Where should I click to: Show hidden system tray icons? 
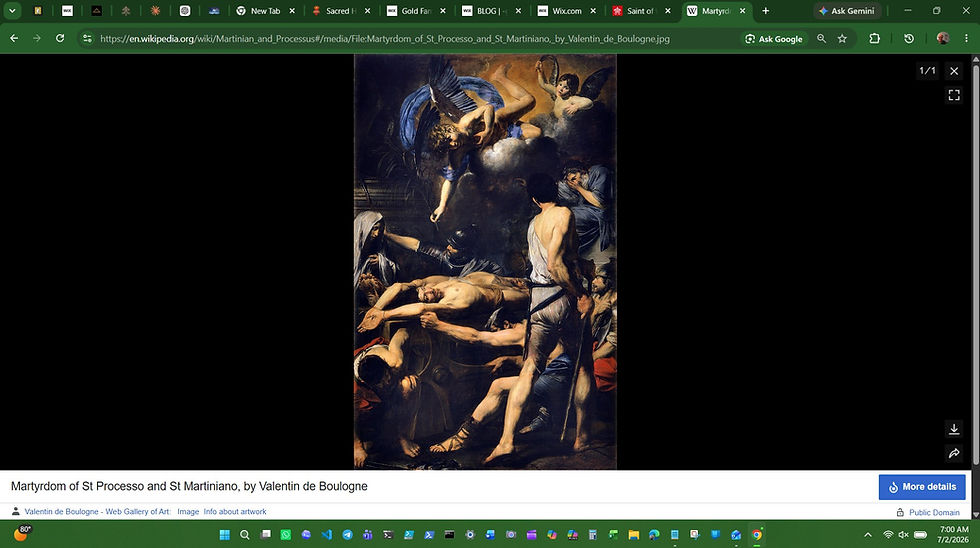click(x=868, y=535)
